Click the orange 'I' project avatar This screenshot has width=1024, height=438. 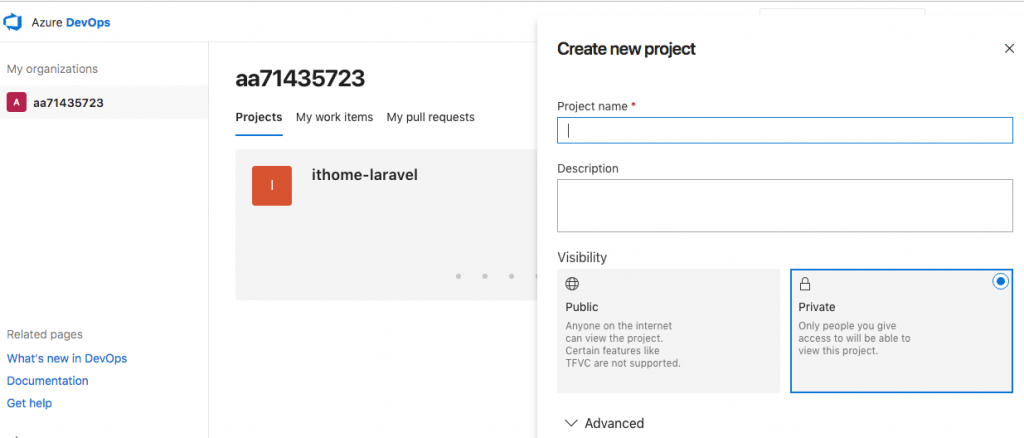(271, 186)
